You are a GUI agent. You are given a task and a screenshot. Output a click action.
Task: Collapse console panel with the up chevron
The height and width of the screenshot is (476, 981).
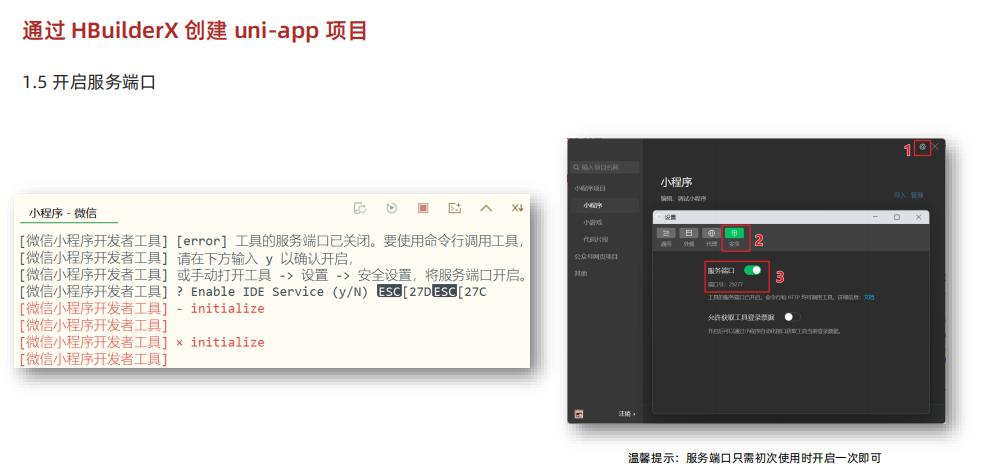486,208
